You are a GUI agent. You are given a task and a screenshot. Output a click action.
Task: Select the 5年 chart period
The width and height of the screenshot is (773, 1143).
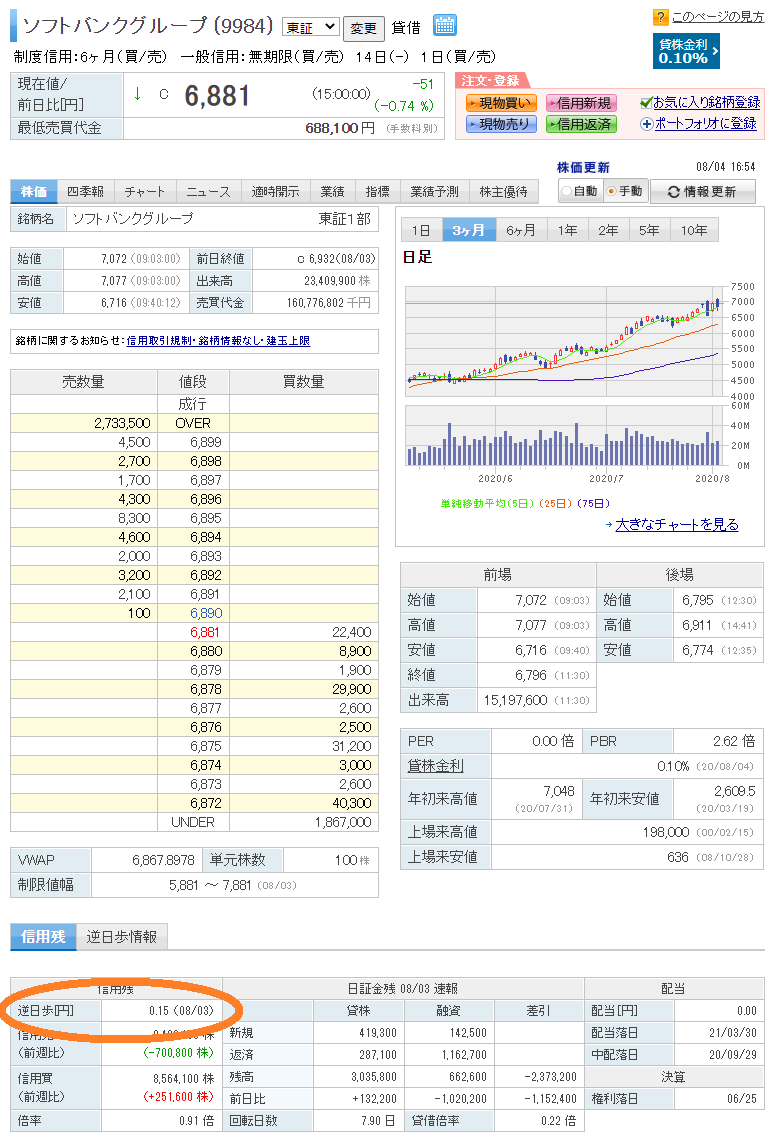click(649, 230)
